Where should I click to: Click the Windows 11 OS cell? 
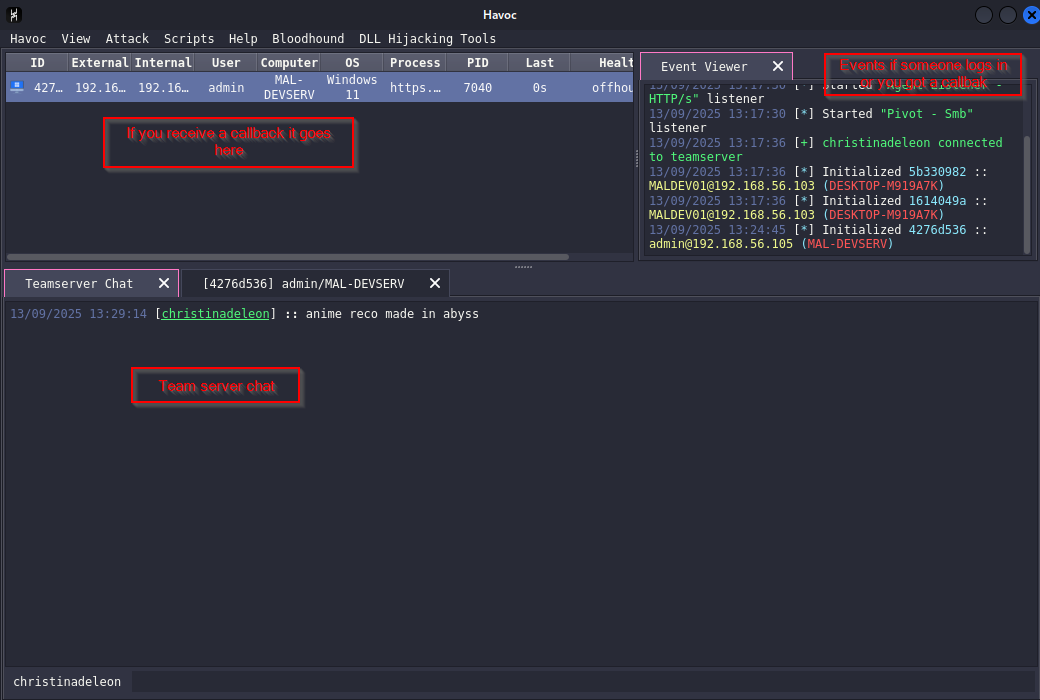coord(352,87)
